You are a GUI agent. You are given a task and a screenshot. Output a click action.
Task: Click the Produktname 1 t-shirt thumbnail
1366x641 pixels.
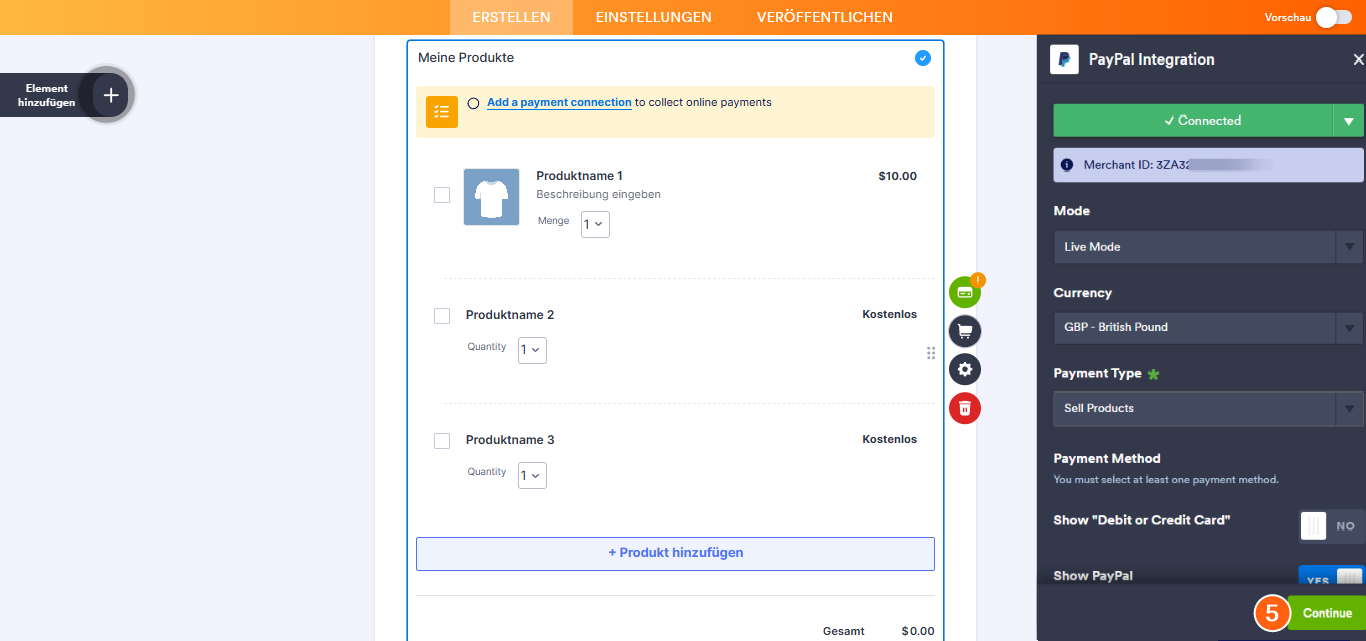491,197
